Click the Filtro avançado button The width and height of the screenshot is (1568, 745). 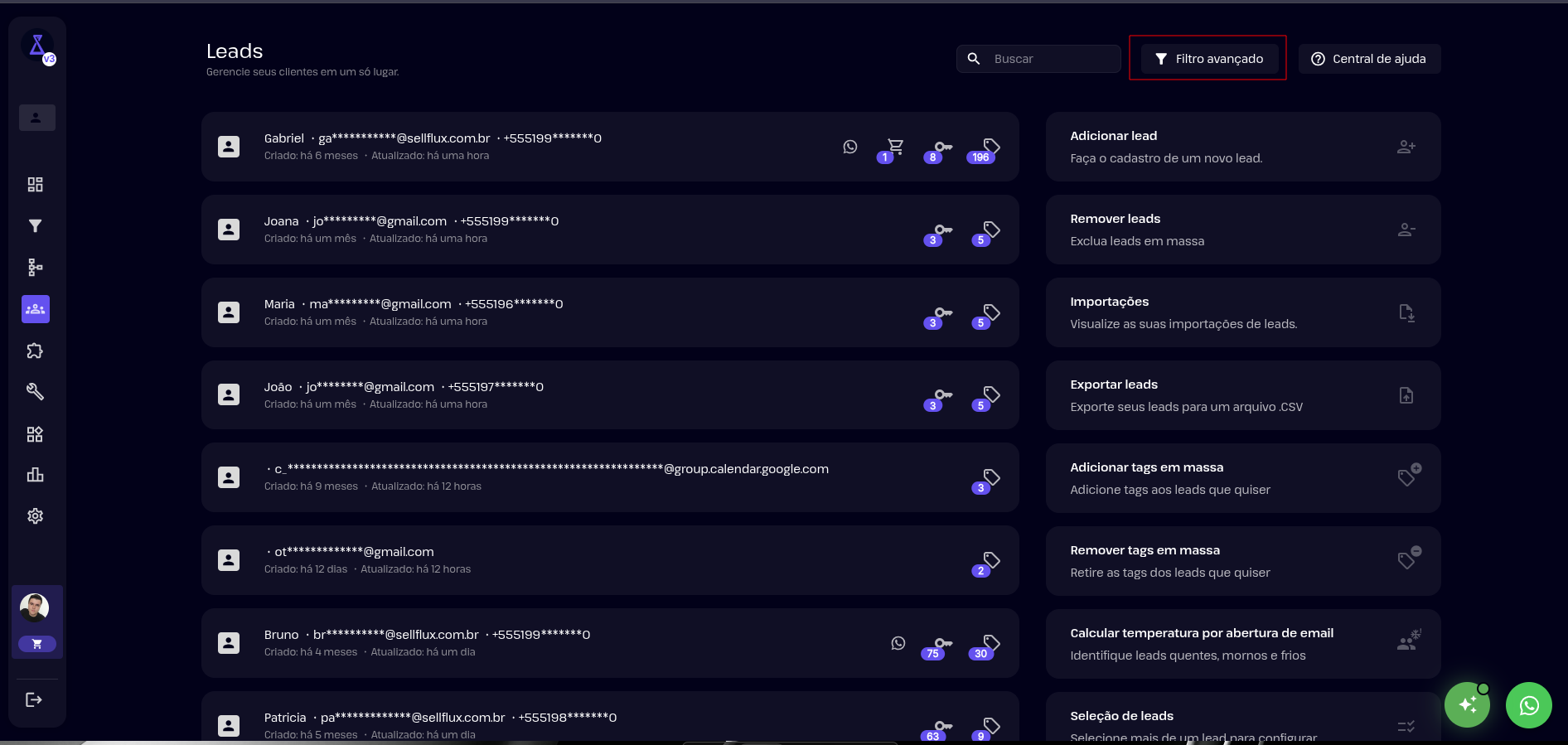click(x=1209, y=59)
